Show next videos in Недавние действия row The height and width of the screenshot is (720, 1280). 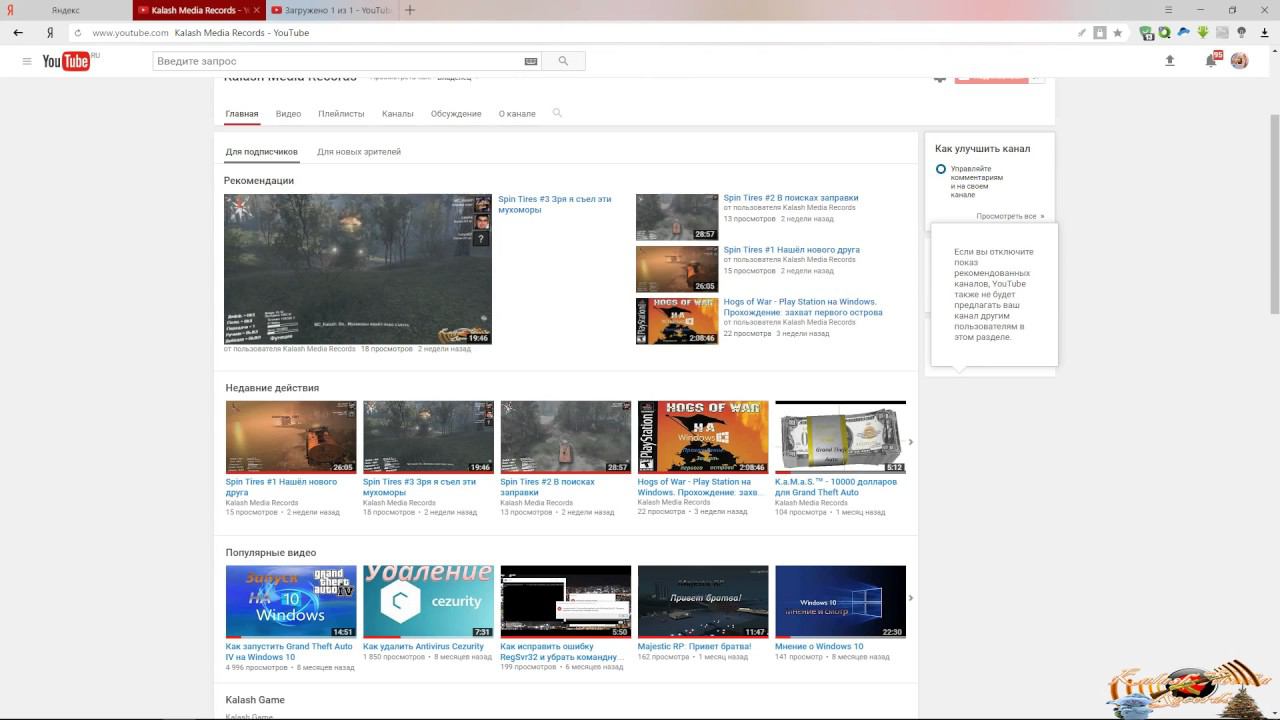910,441
